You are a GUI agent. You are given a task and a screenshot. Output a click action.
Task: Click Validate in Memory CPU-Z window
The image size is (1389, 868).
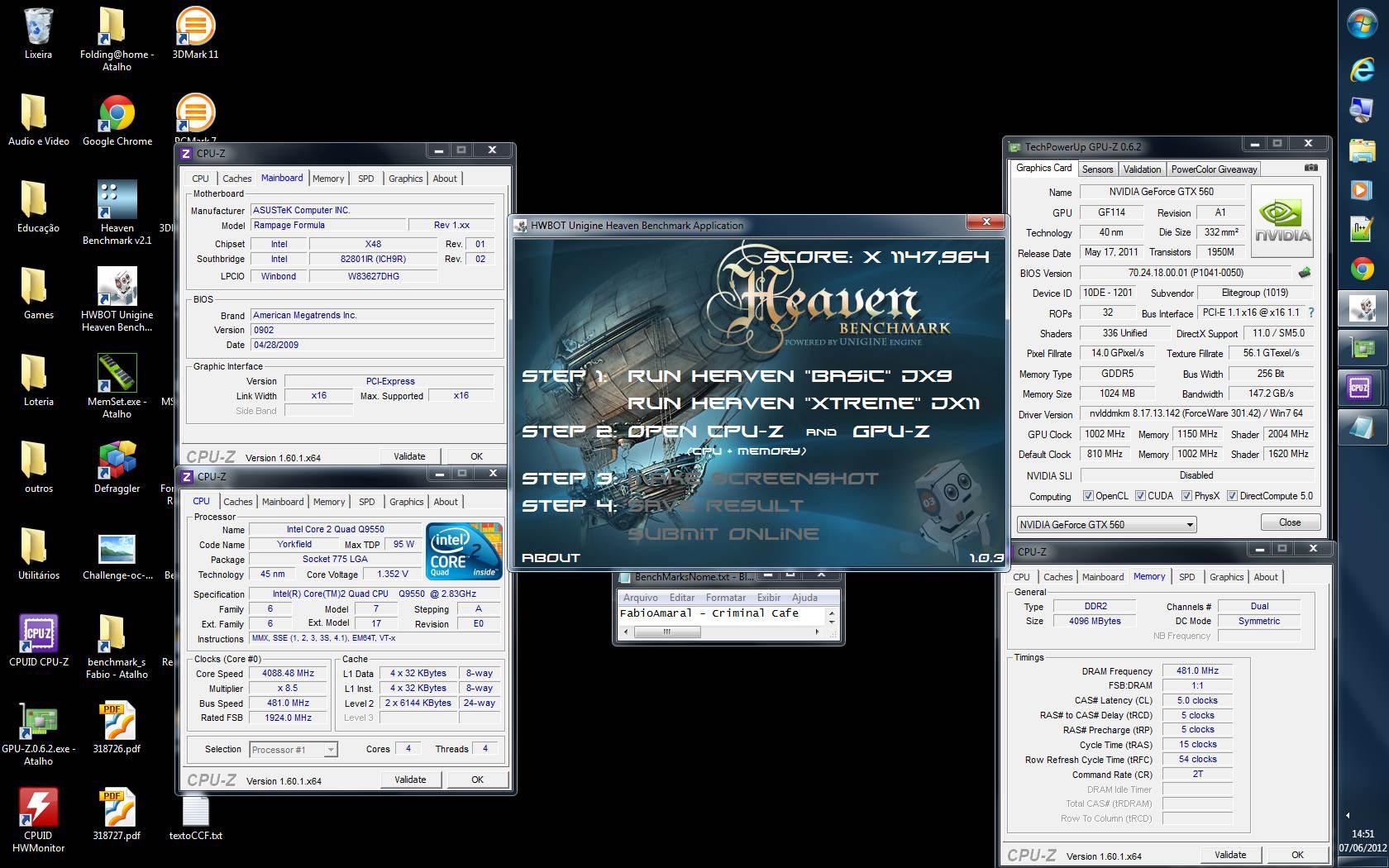click(1230, 855)
